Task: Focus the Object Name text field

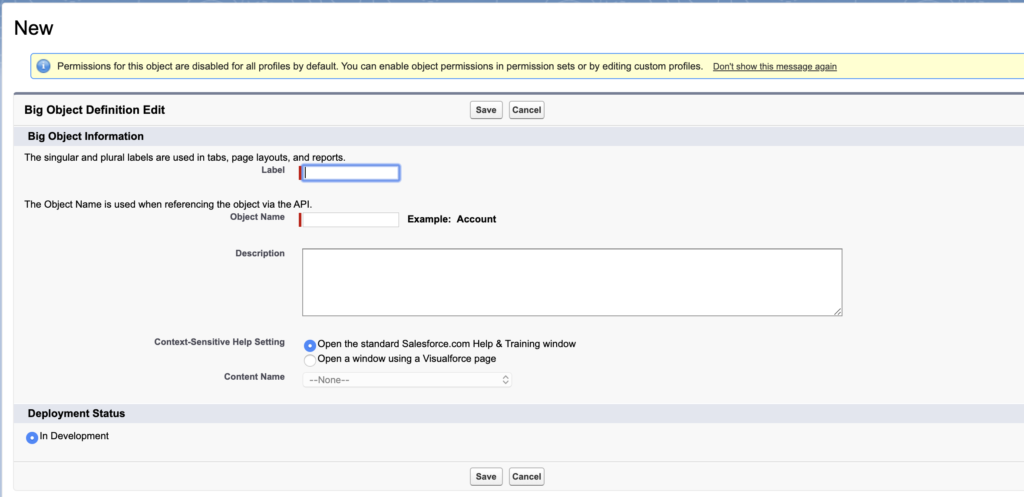Action: tap(351, 219)
